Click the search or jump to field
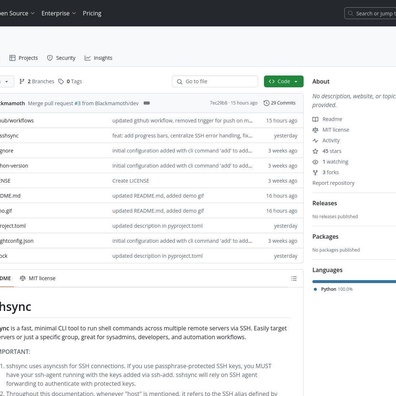The image size is (396, 396). tap(370, 13)
